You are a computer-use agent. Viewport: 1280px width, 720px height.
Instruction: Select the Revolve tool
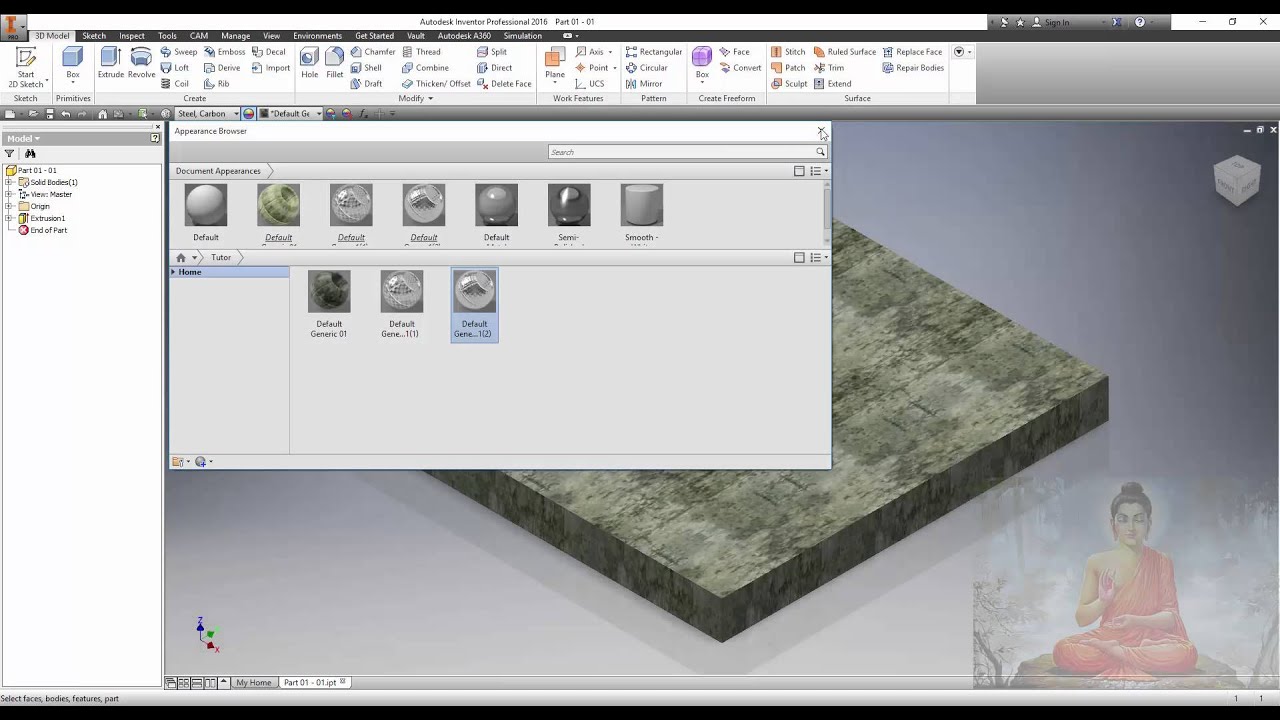pos(141,63)
